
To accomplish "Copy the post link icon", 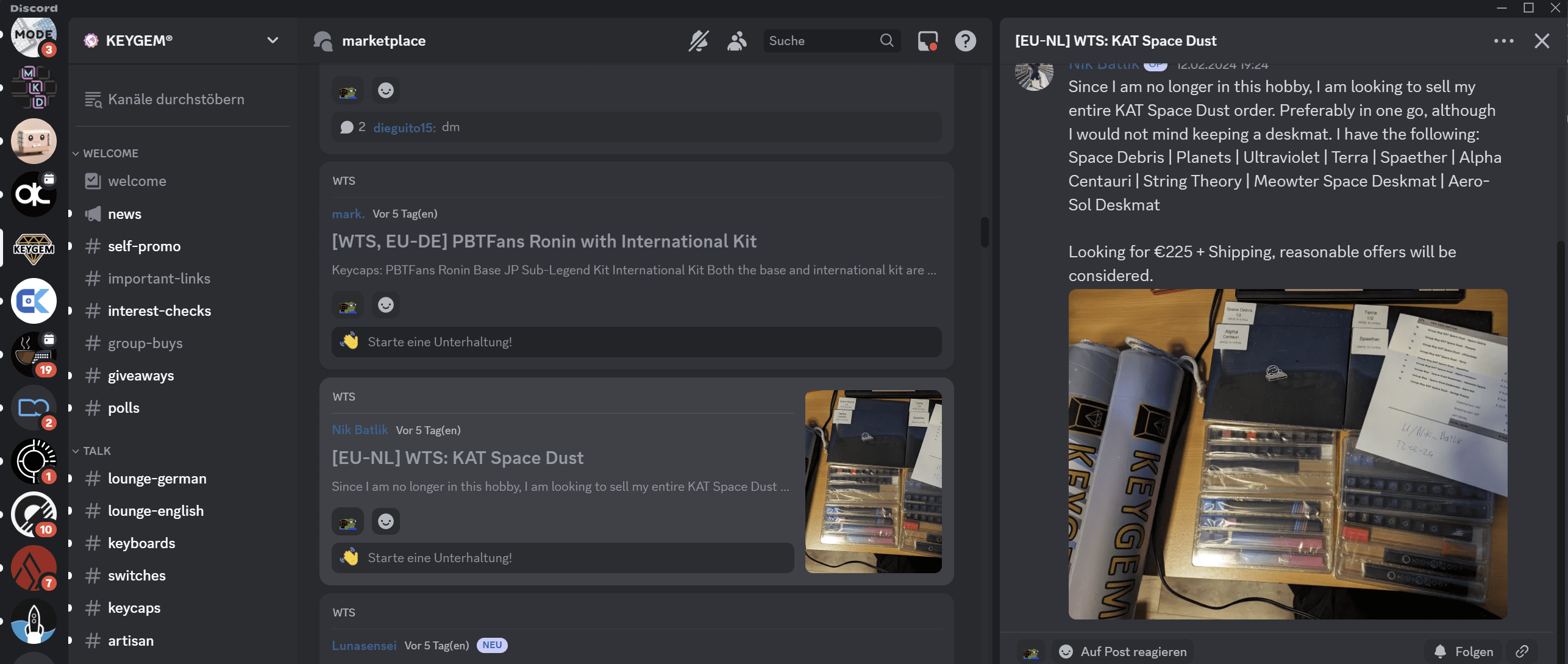I will [1522, 651].
